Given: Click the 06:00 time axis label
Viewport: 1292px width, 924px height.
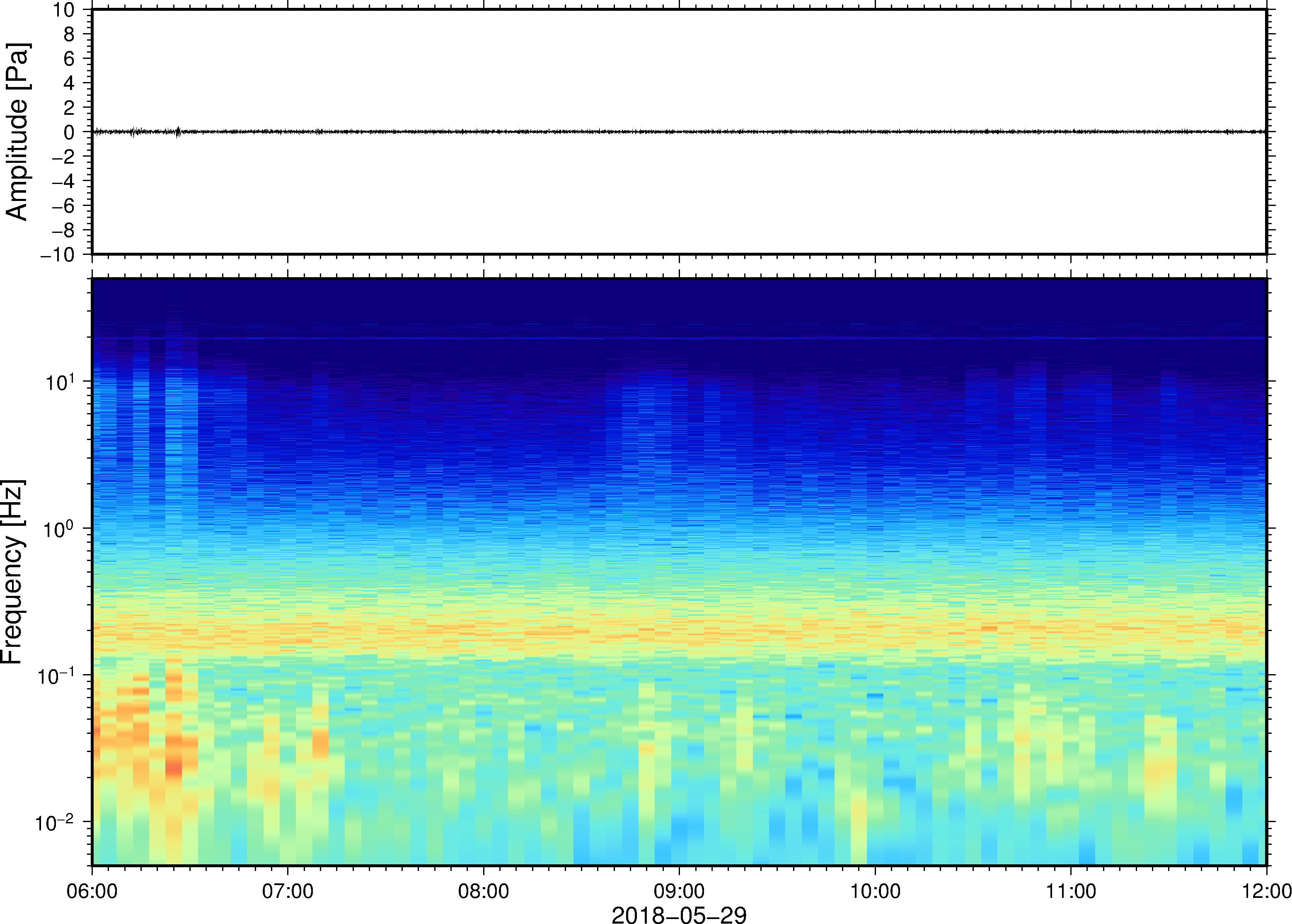Looking at the screenshot, I should (x=92, y=891).
